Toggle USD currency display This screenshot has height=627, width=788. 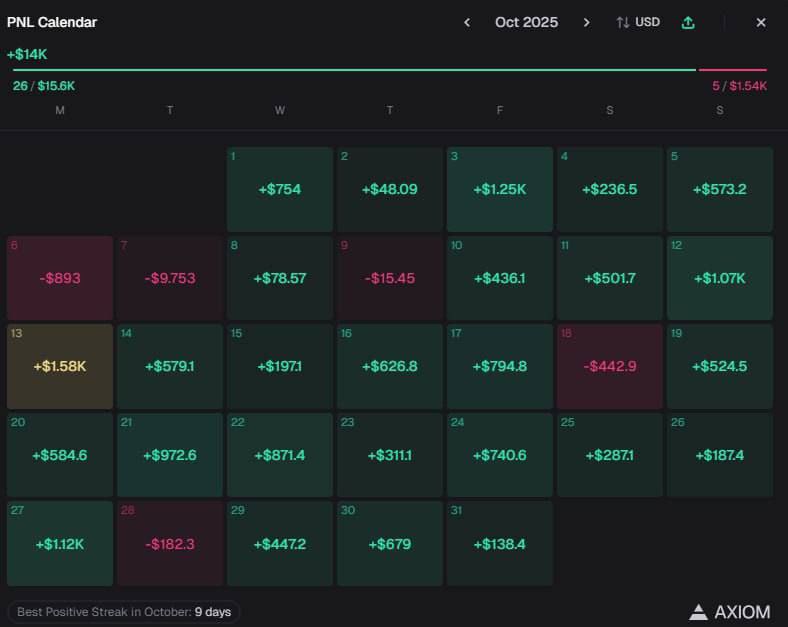[x=638, y=22]
